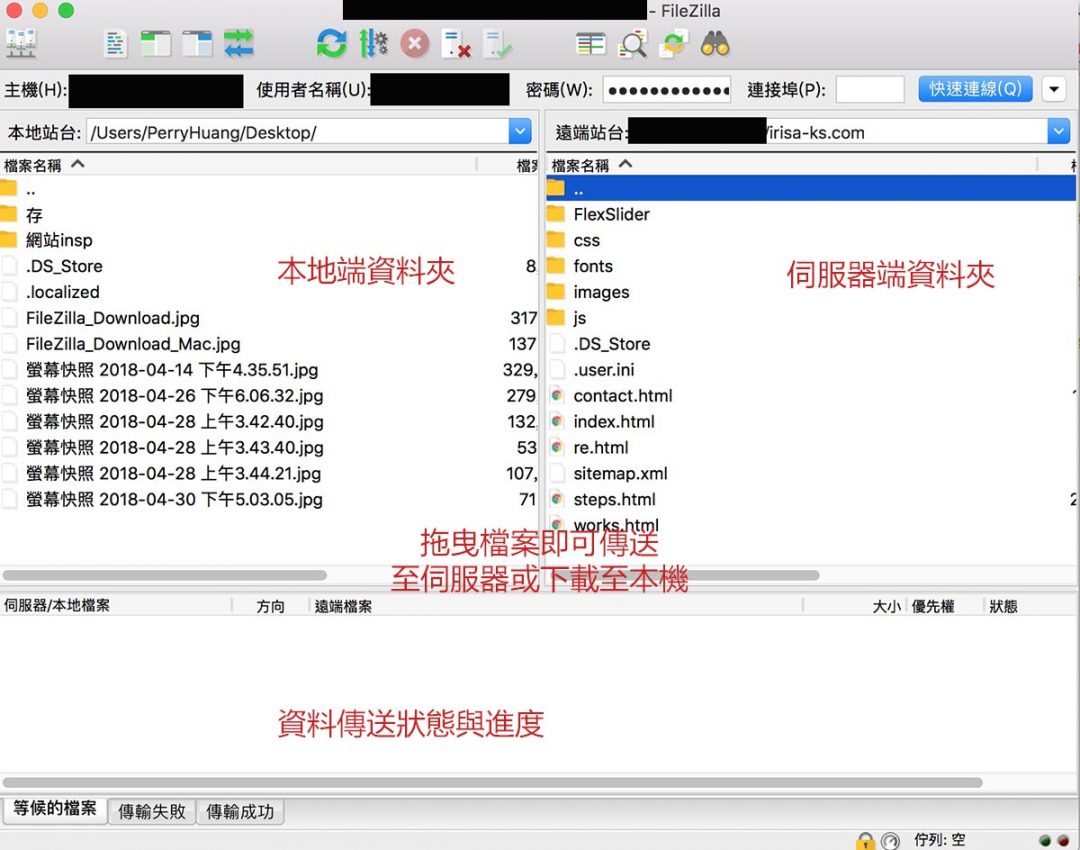1080x850 pixels.
Task: Select remote .DS_Store file
Action: click(x=811, y=344)
